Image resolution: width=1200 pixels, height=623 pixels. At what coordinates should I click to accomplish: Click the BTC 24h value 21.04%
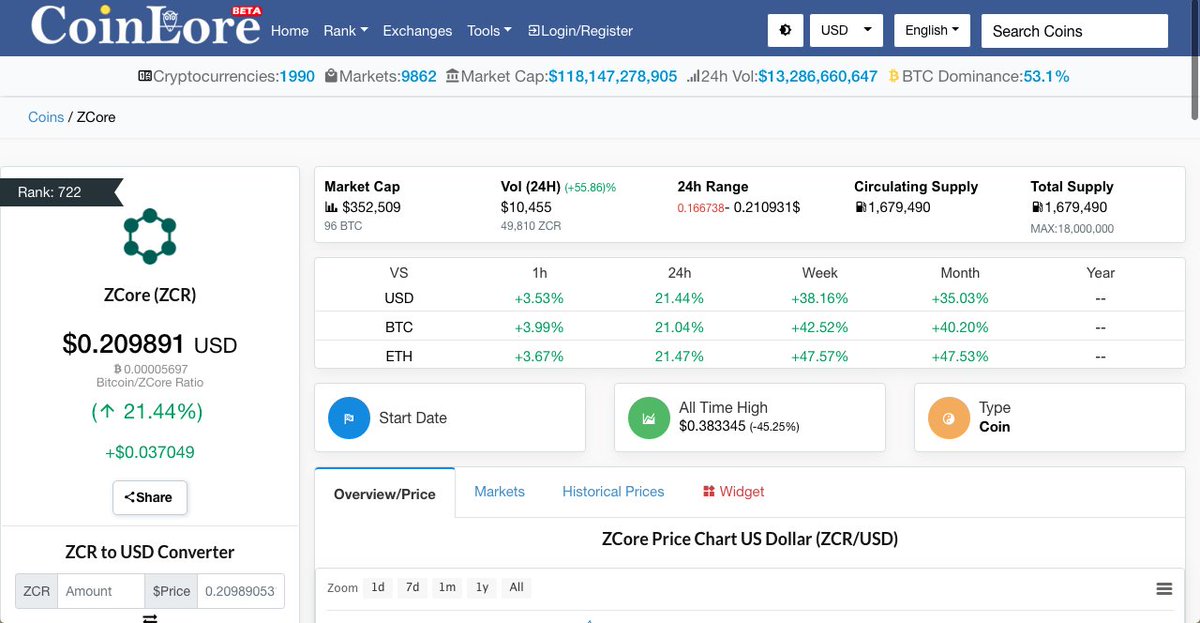point(679,327)
